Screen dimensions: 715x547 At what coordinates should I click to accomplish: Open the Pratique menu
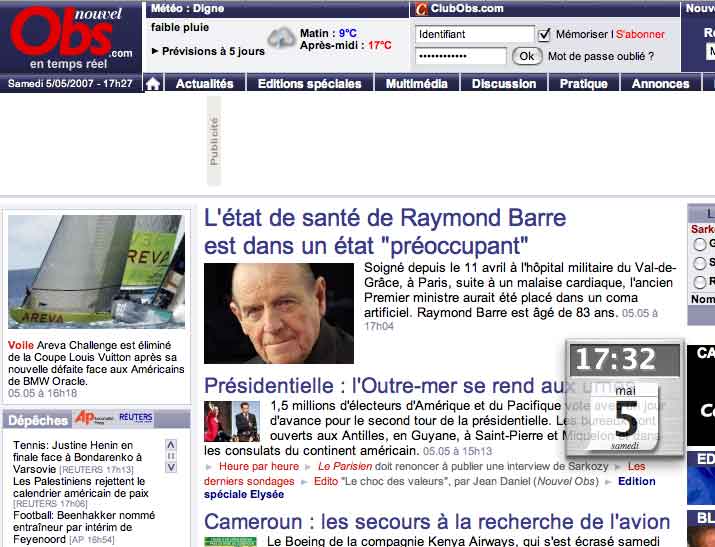[584, 84]
